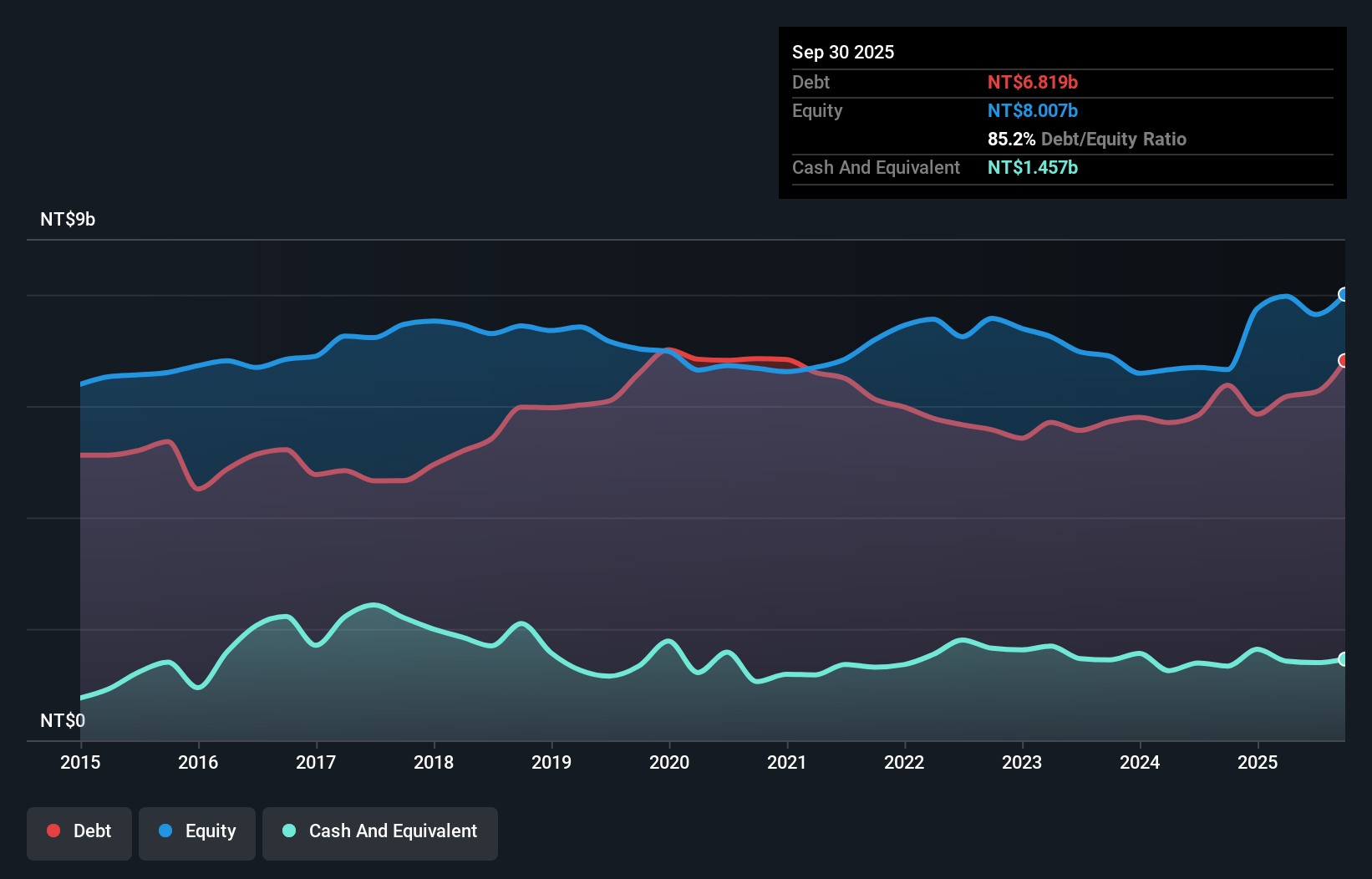Switch to the 2020 year label

click(x=669, y=762)
